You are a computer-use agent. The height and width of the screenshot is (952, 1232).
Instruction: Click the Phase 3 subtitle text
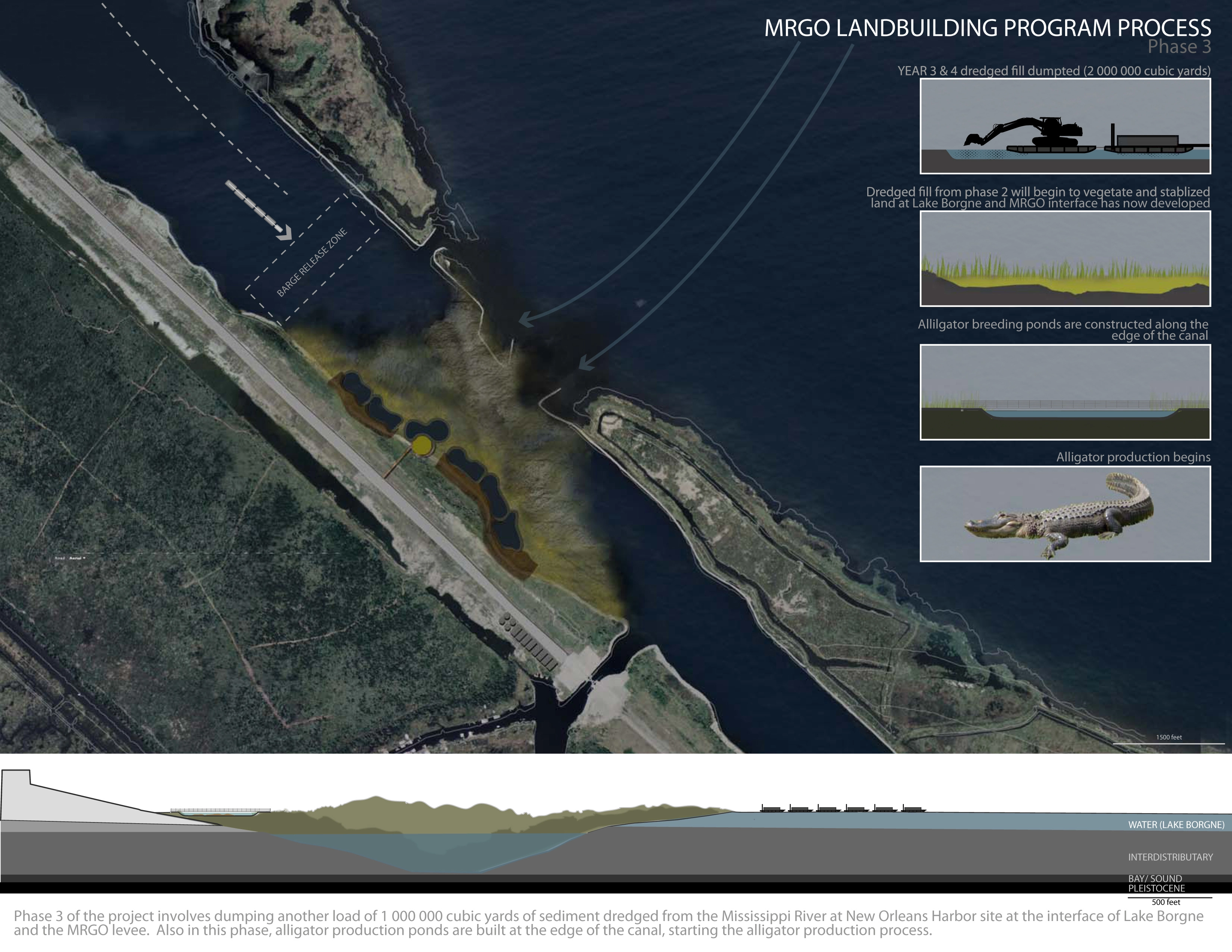pos(1179,47)
